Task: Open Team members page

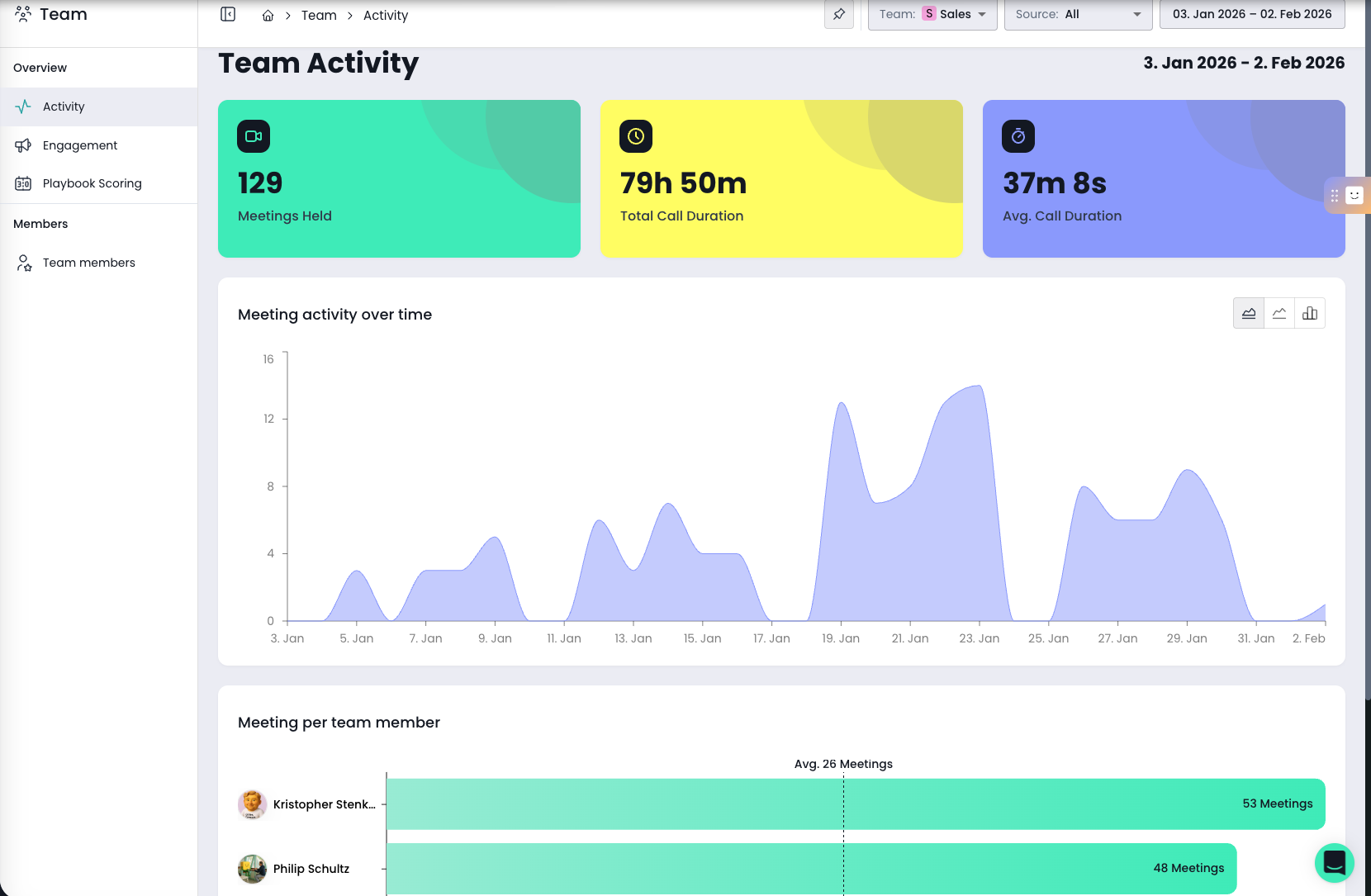Action: [88, 263]
